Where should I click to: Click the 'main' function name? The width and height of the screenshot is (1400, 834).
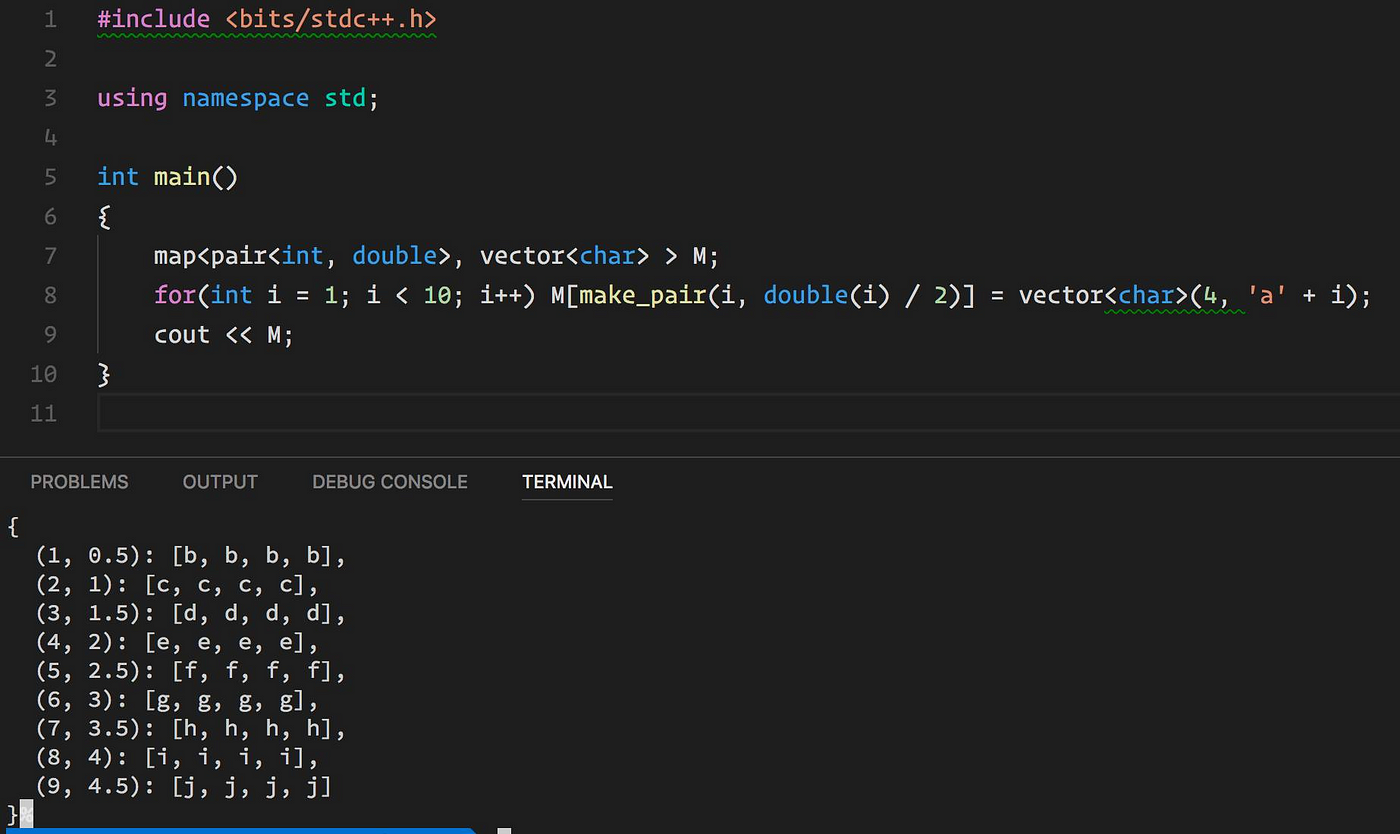pos(181,177)
